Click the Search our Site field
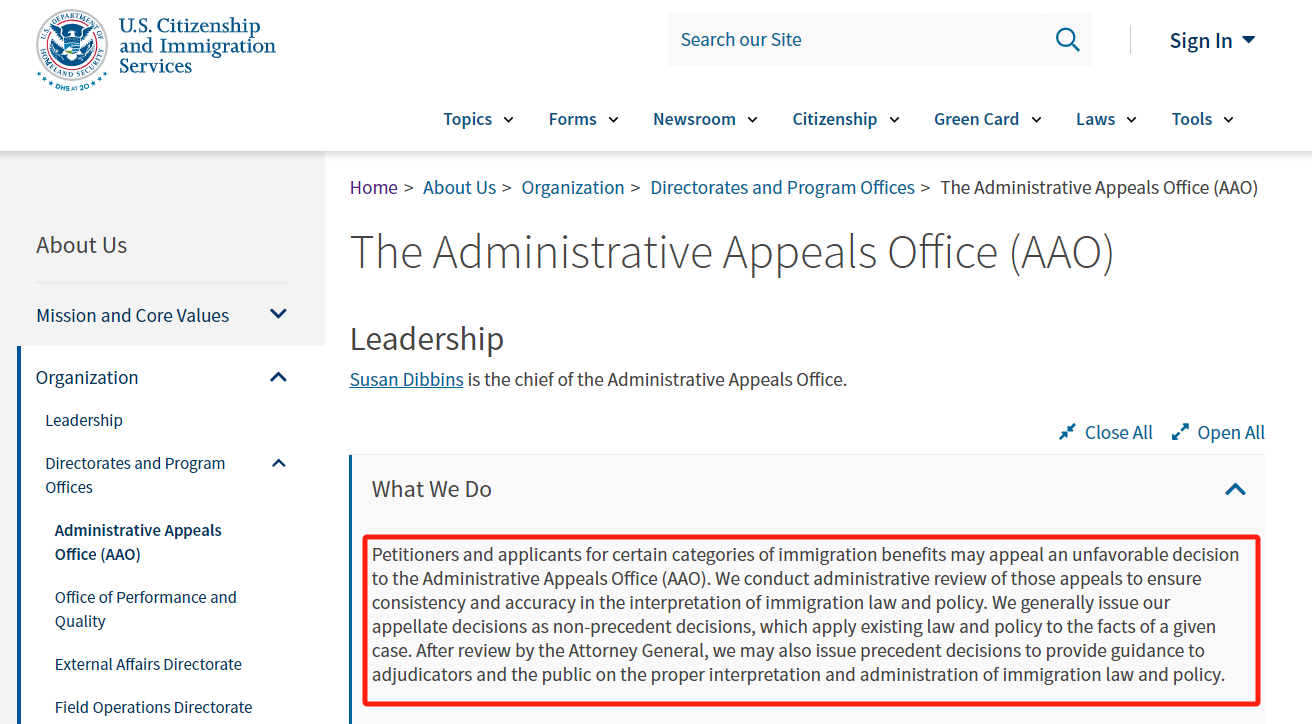 pos(860,40)
